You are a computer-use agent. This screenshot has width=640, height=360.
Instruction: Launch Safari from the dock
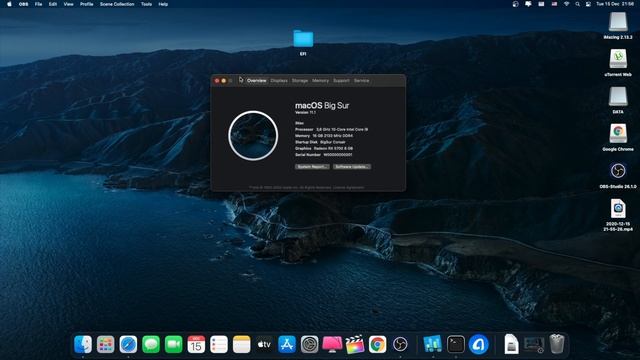point(128,344)
